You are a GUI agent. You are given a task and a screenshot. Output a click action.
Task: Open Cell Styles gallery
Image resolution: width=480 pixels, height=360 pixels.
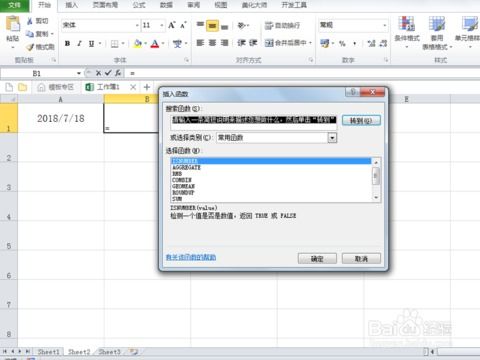point(469,32)
